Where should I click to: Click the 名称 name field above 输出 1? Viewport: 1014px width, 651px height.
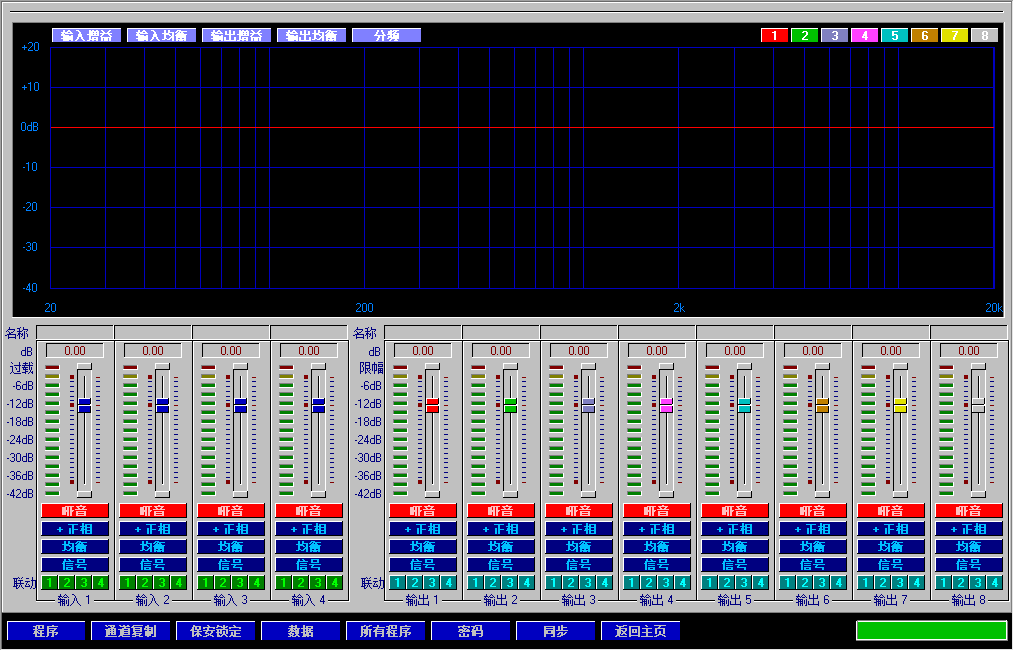(423, 333)
